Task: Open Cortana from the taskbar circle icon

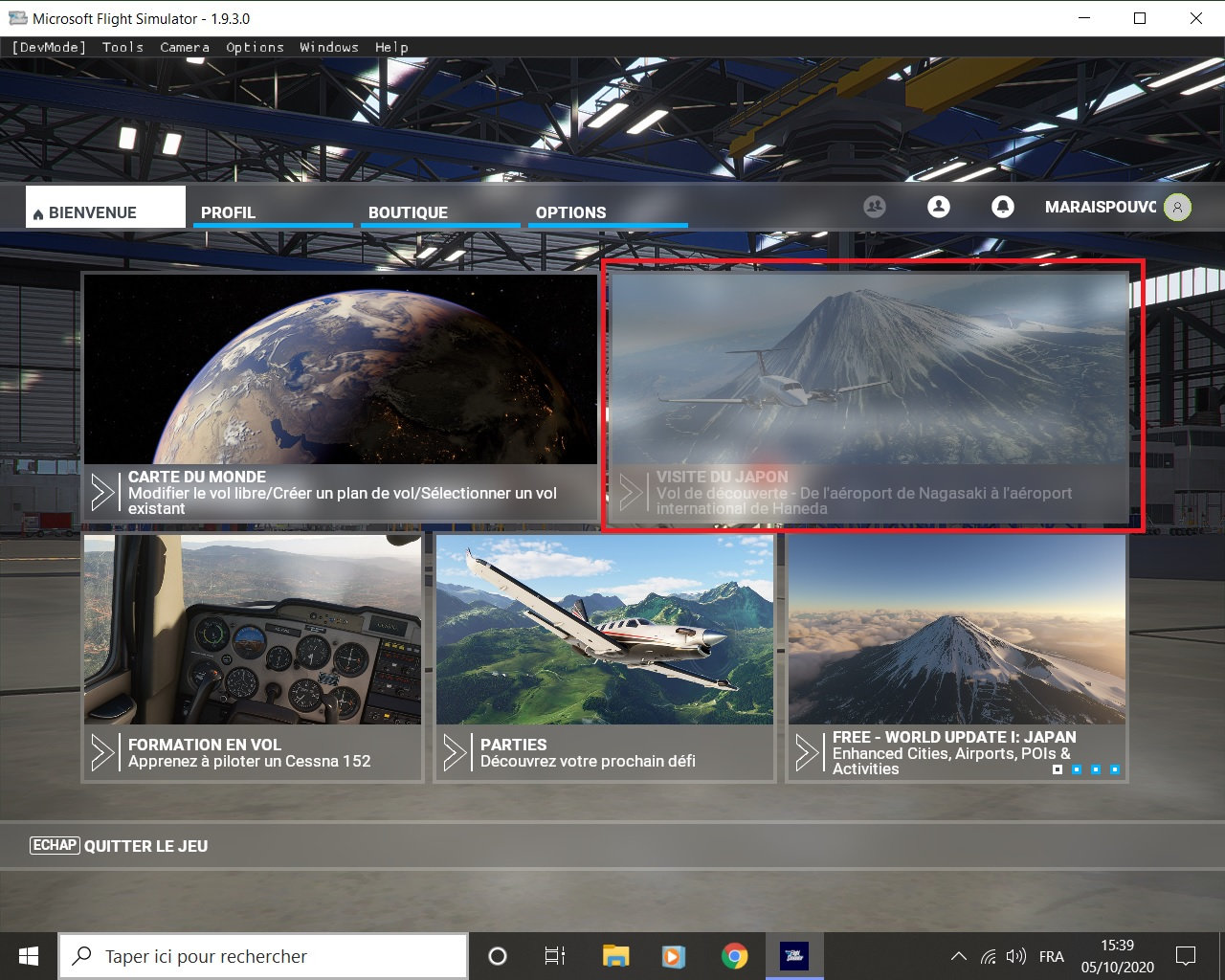Action: (x=498, y=956)
